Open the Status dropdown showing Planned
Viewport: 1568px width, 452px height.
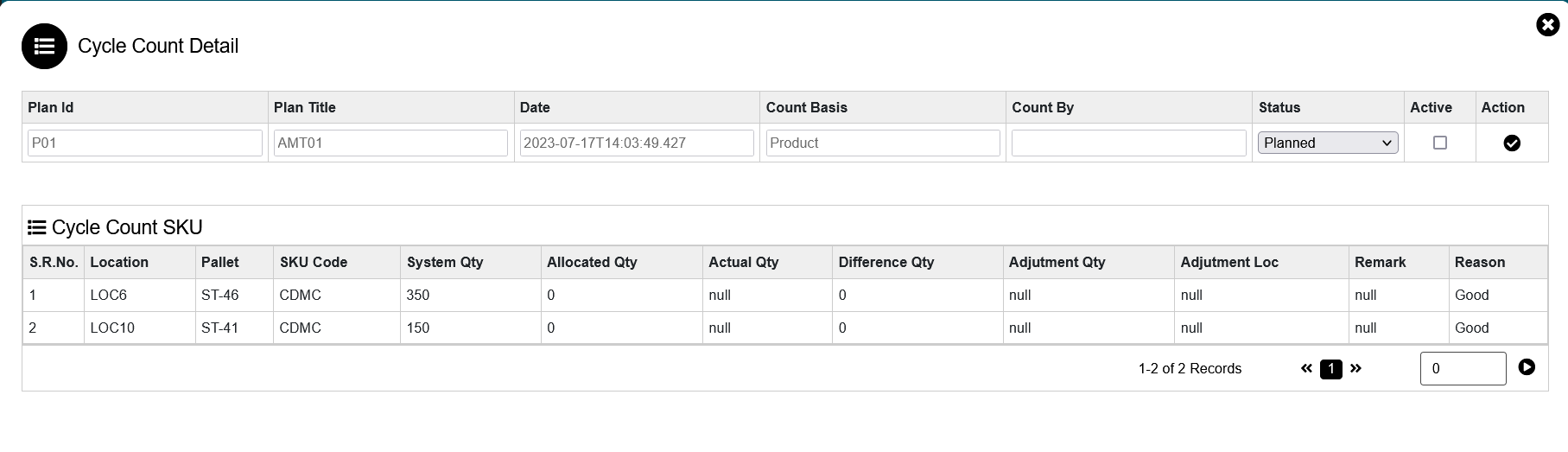click(x=1327, y=143)
